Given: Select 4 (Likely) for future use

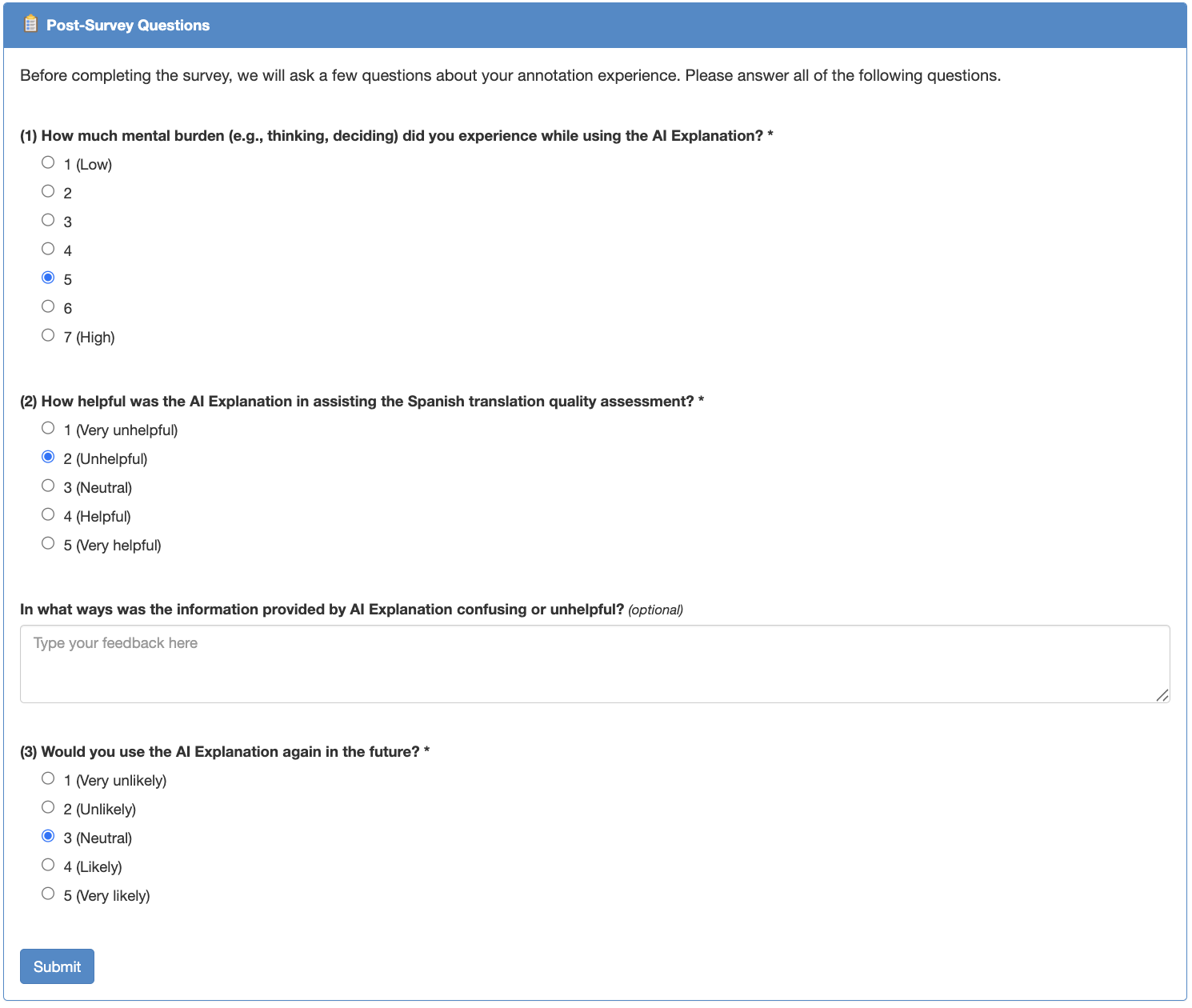Looking at the screenshot, I should 48,866.
